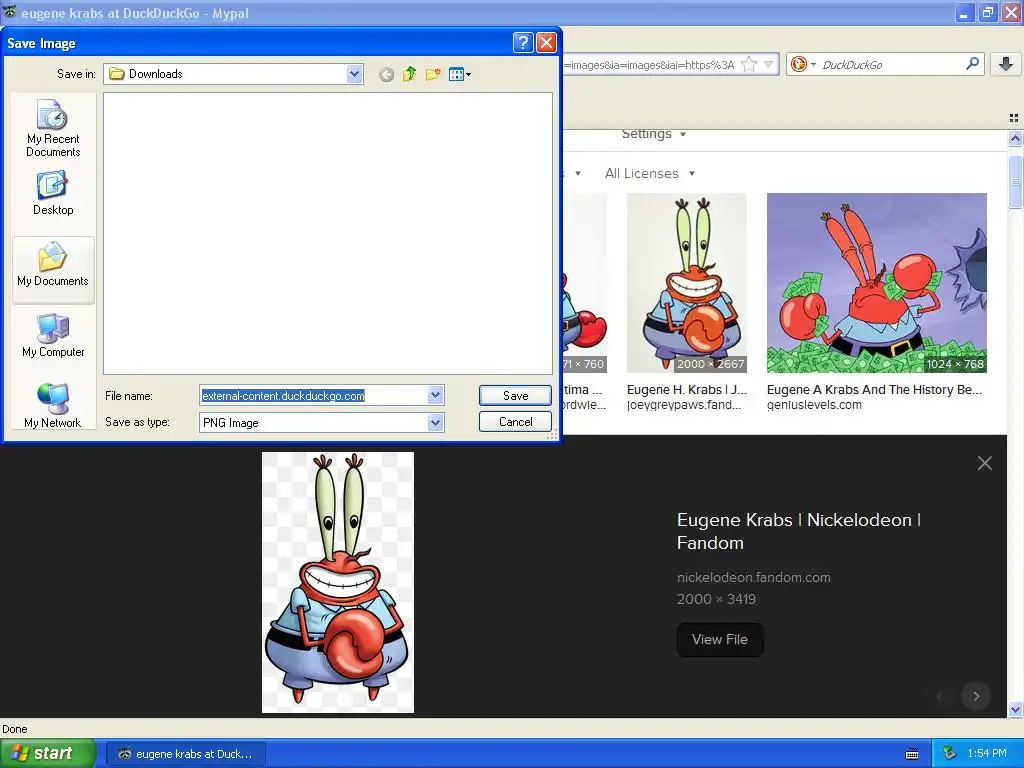
Task: Click the tab groups grid icon
Action: (1014, 118)
